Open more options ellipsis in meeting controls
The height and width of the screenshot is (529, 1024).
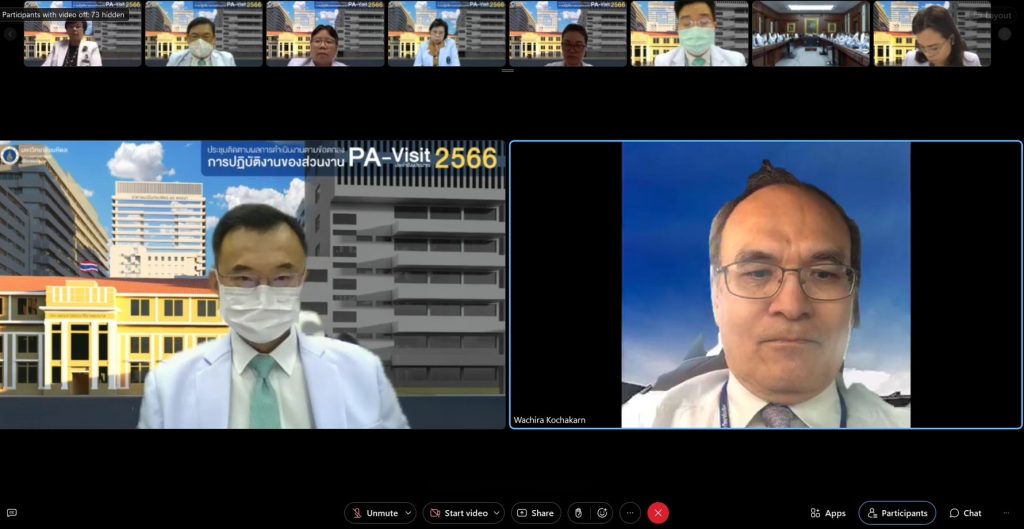pyautogui.click(x=630, y=513)
